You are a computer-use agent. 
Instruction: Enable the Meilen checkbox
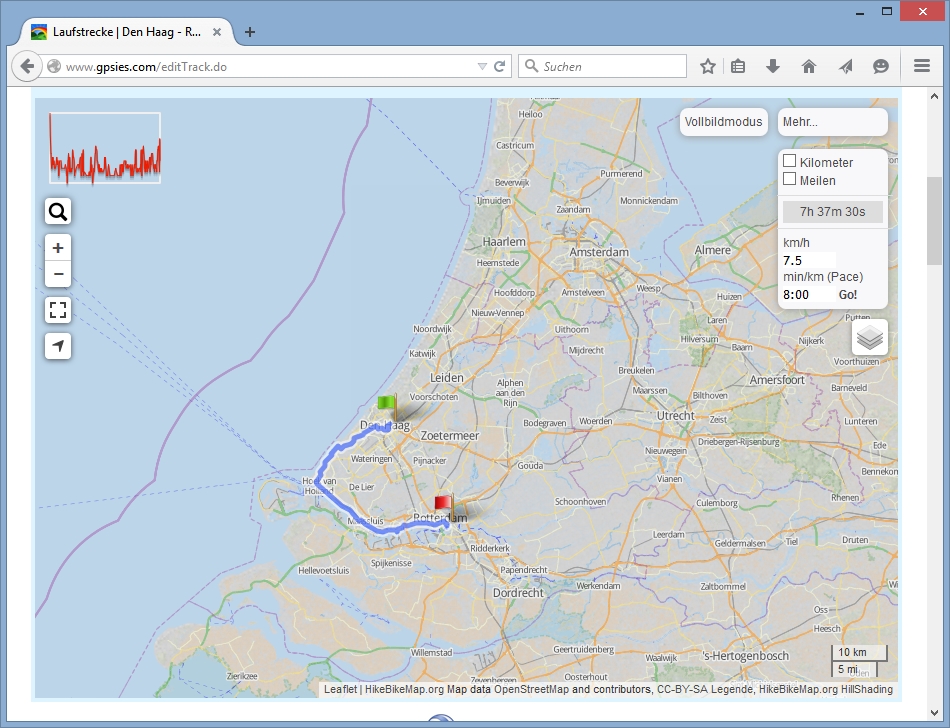click(789, 179)
